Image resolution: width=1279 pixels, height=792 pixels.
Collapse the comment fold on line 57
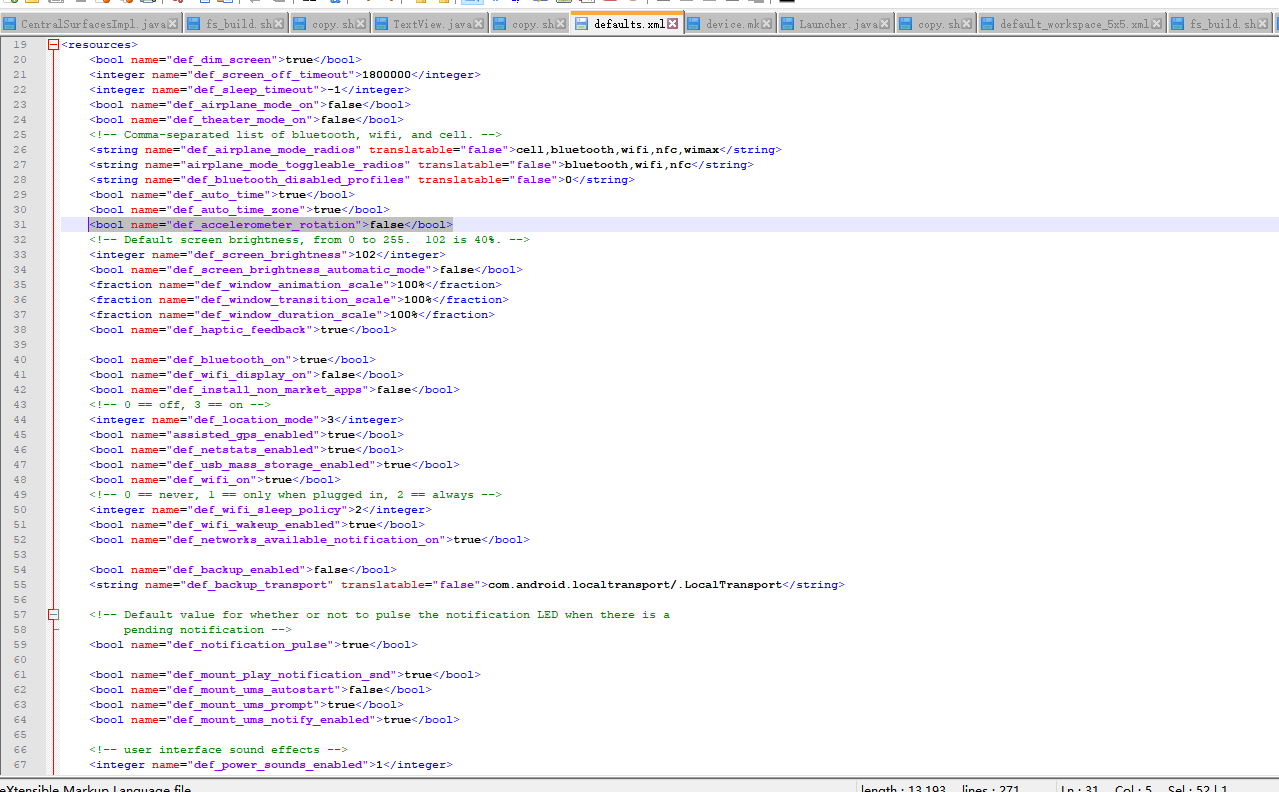pos(53,614)
